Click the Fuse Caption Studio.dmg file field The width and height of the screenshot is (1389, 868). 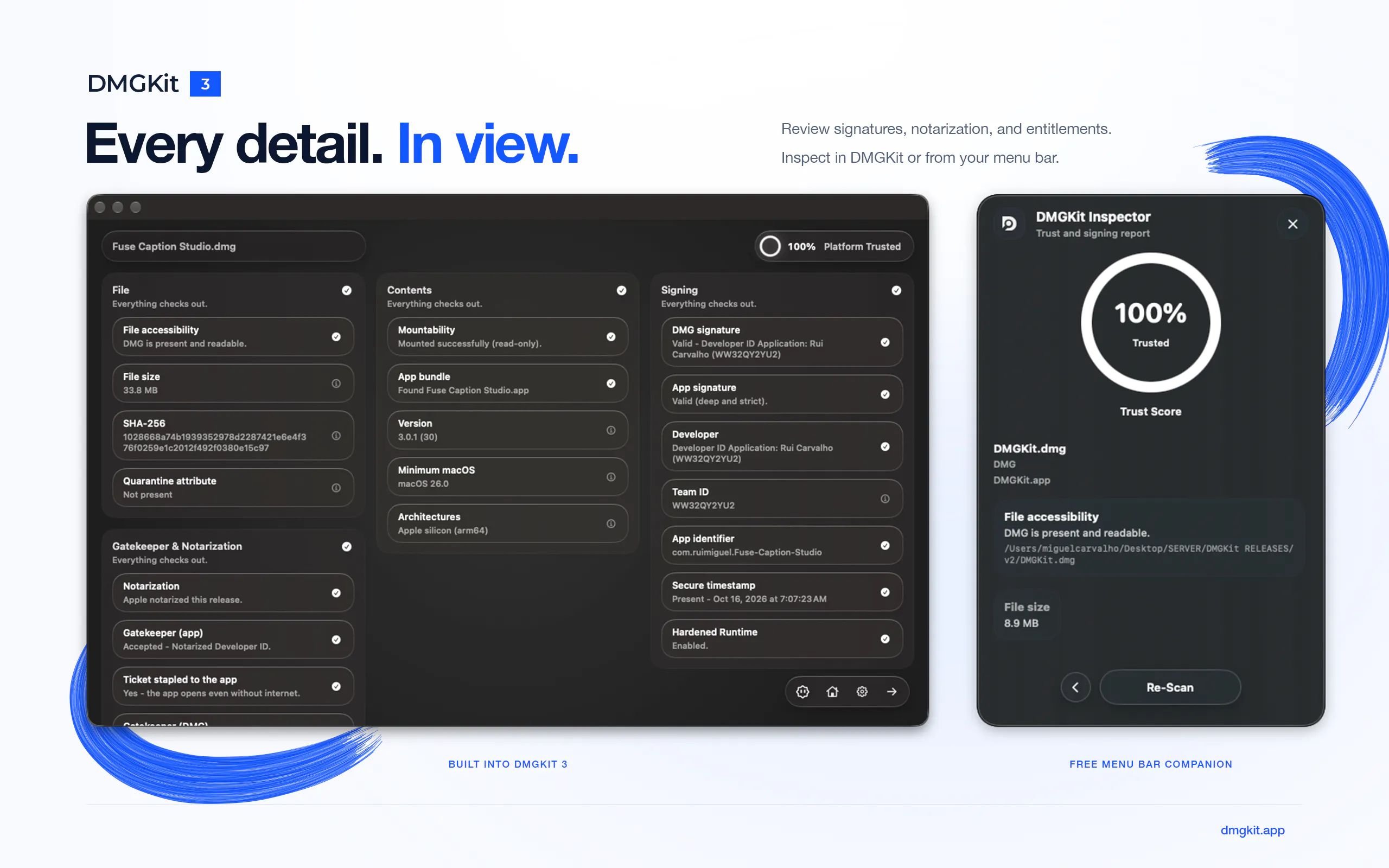(x=234, y=246)
